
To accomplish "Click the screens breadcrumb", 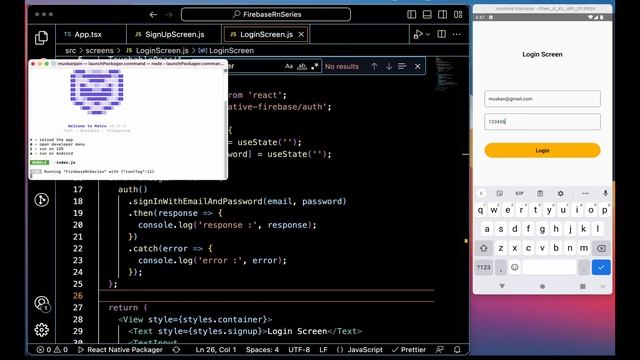I will (x=99, y=51).
